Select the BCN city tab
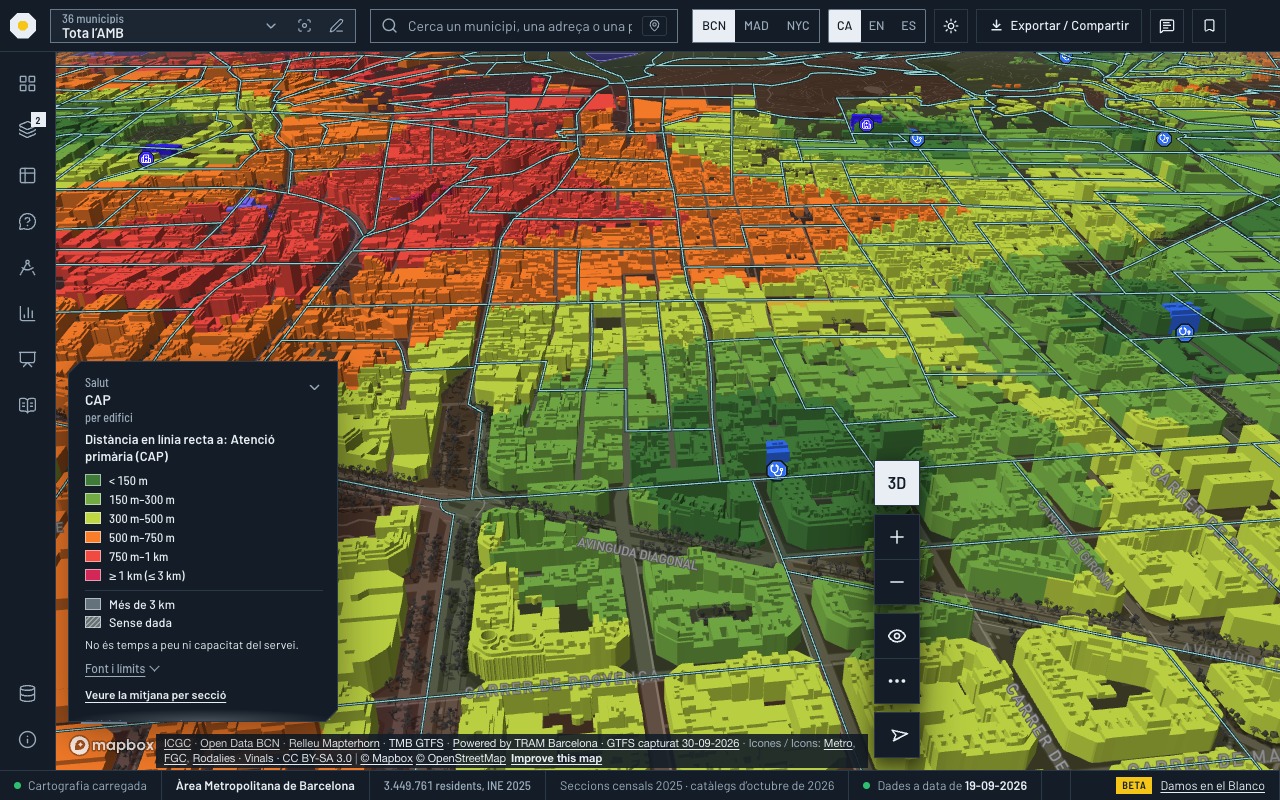The width and height of the screenshot is (1280, 800). [x=714, y=26]
